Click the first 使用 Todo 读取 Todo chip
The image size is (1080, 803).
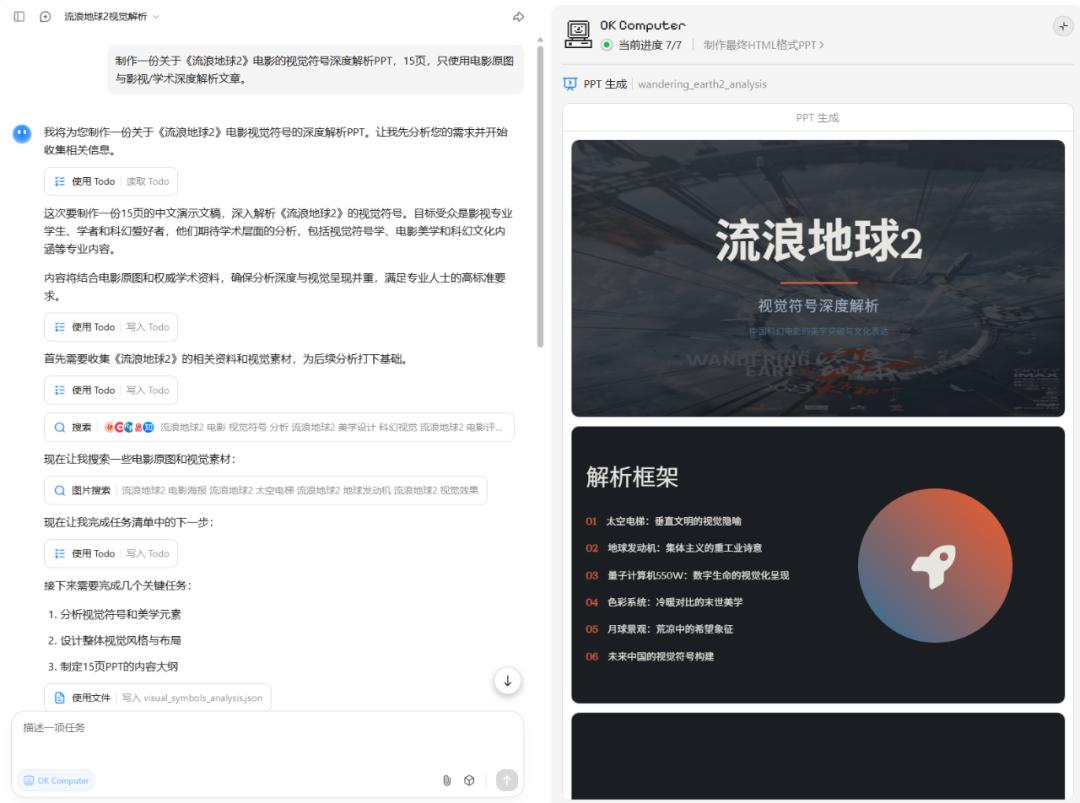(x=110, y=181)
